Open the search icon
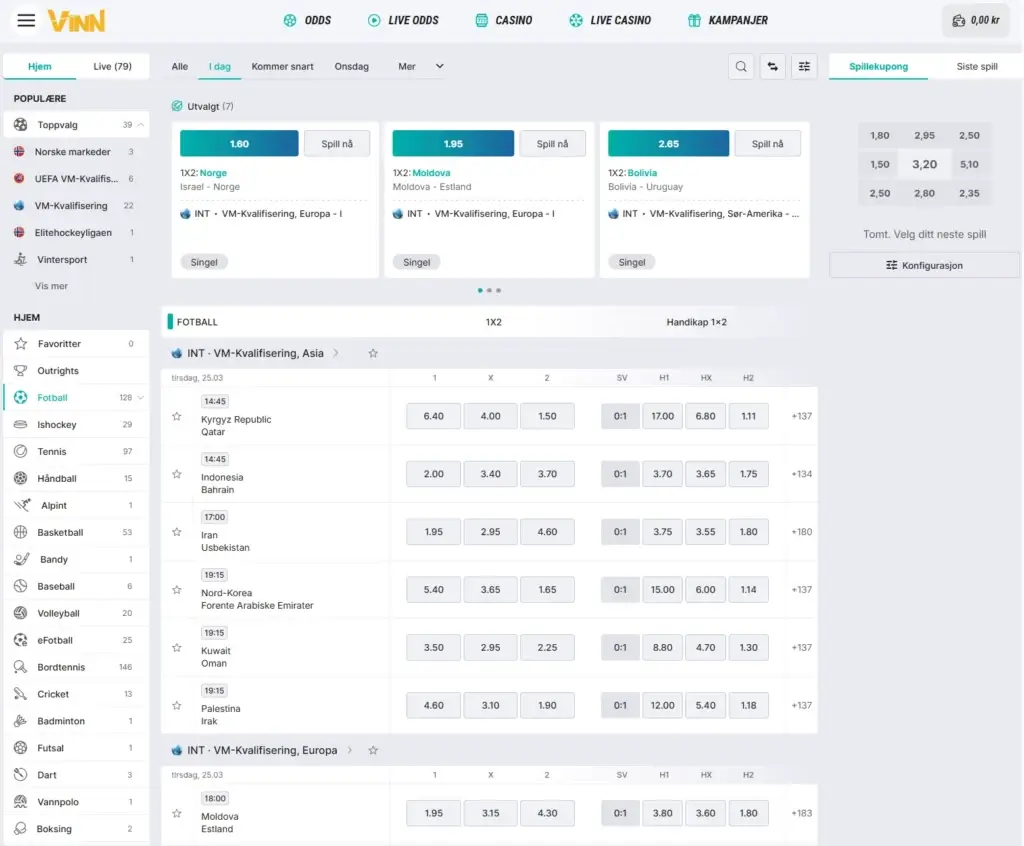Viewport: 1024px width, 846px height. point(741,66)
